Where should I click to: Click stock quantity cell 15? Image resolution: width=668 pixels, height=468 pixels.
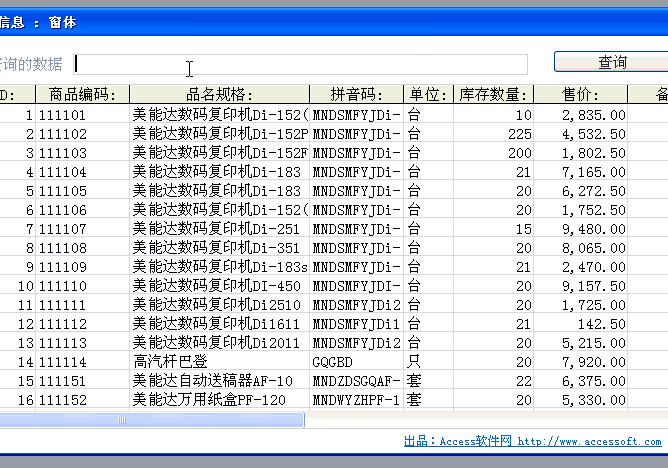pos(494,229)
